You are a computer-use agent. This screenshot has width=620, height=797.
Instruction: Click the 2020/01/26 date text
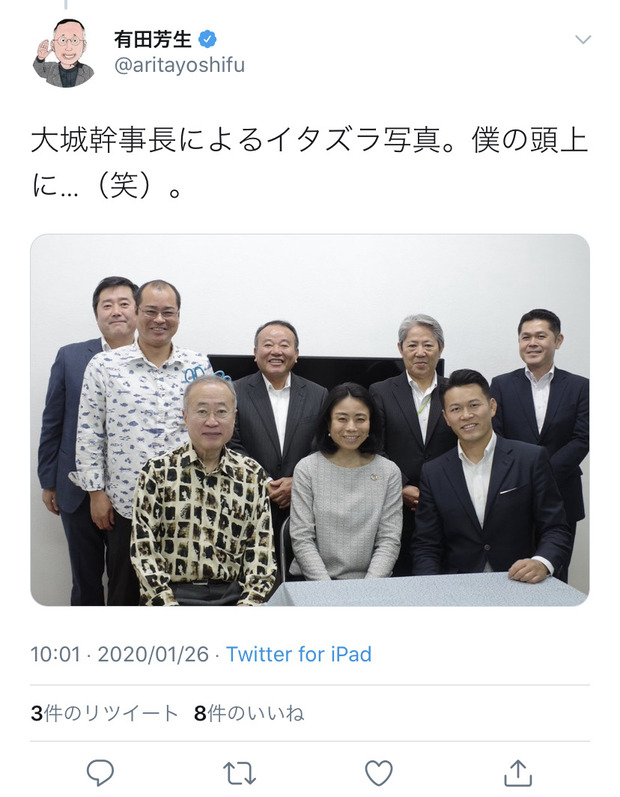pyautogui.click(x=153, y=654)
